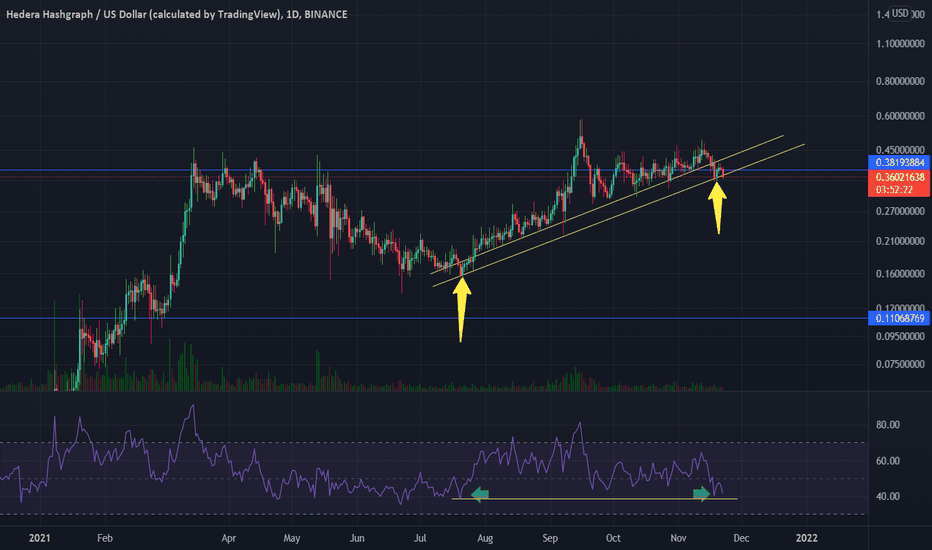Click the 2022 label on time axis
This screenshot has height=550, width=932.
pyautogui.click(x=807, y=538)
